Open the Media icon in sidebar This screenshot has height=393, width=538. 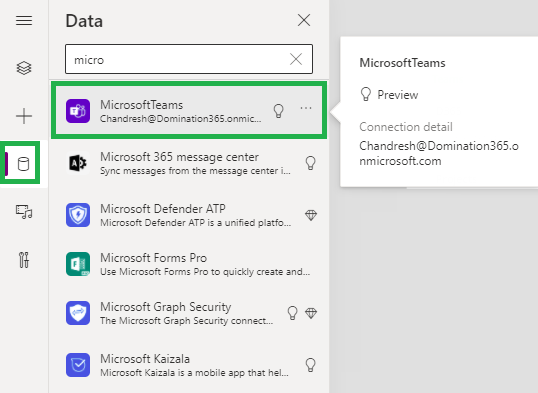(24, 212)
